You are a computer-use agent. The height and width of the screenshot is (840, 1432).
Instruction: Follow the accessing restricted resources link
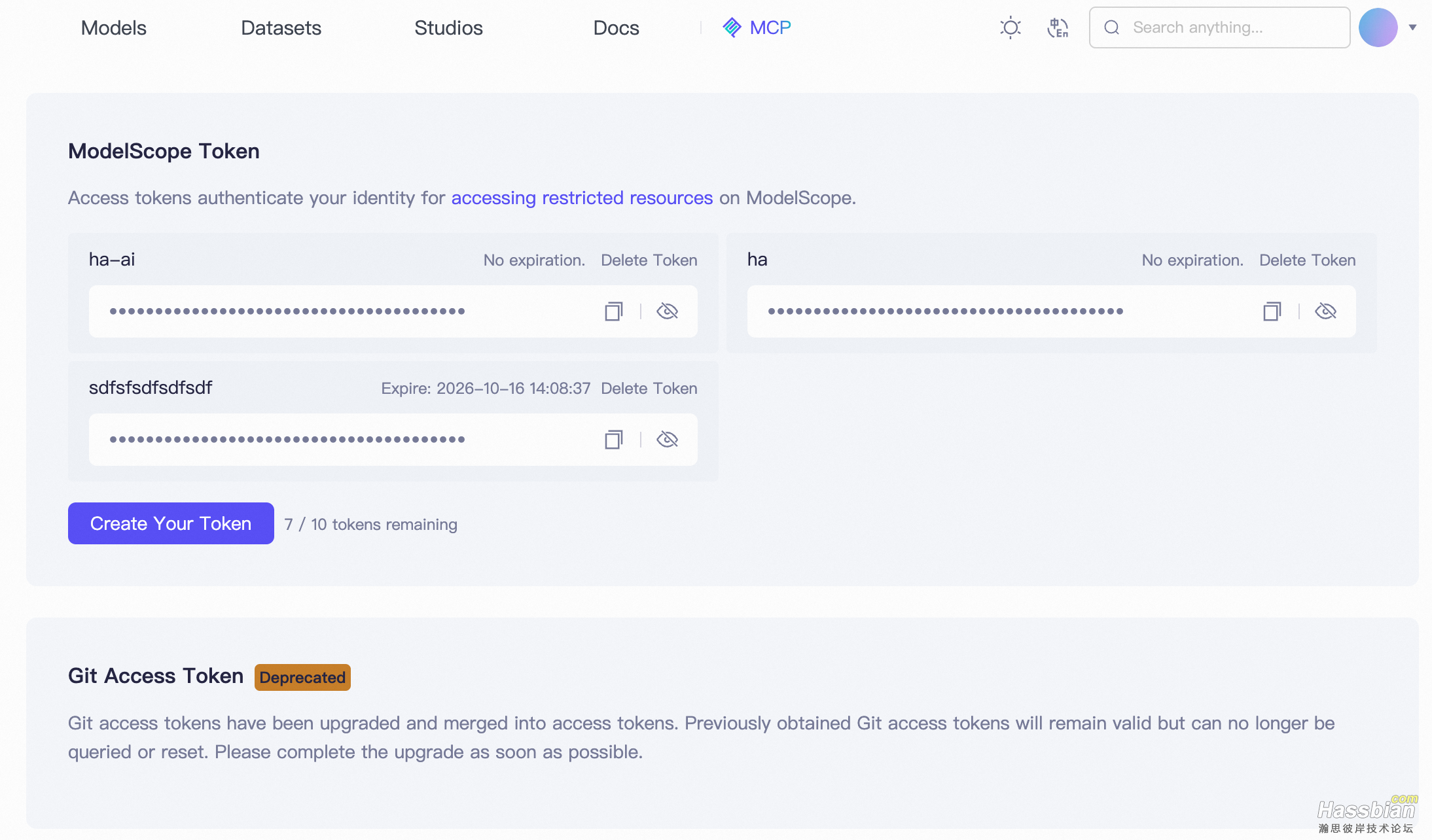click(x=582, y=198)
